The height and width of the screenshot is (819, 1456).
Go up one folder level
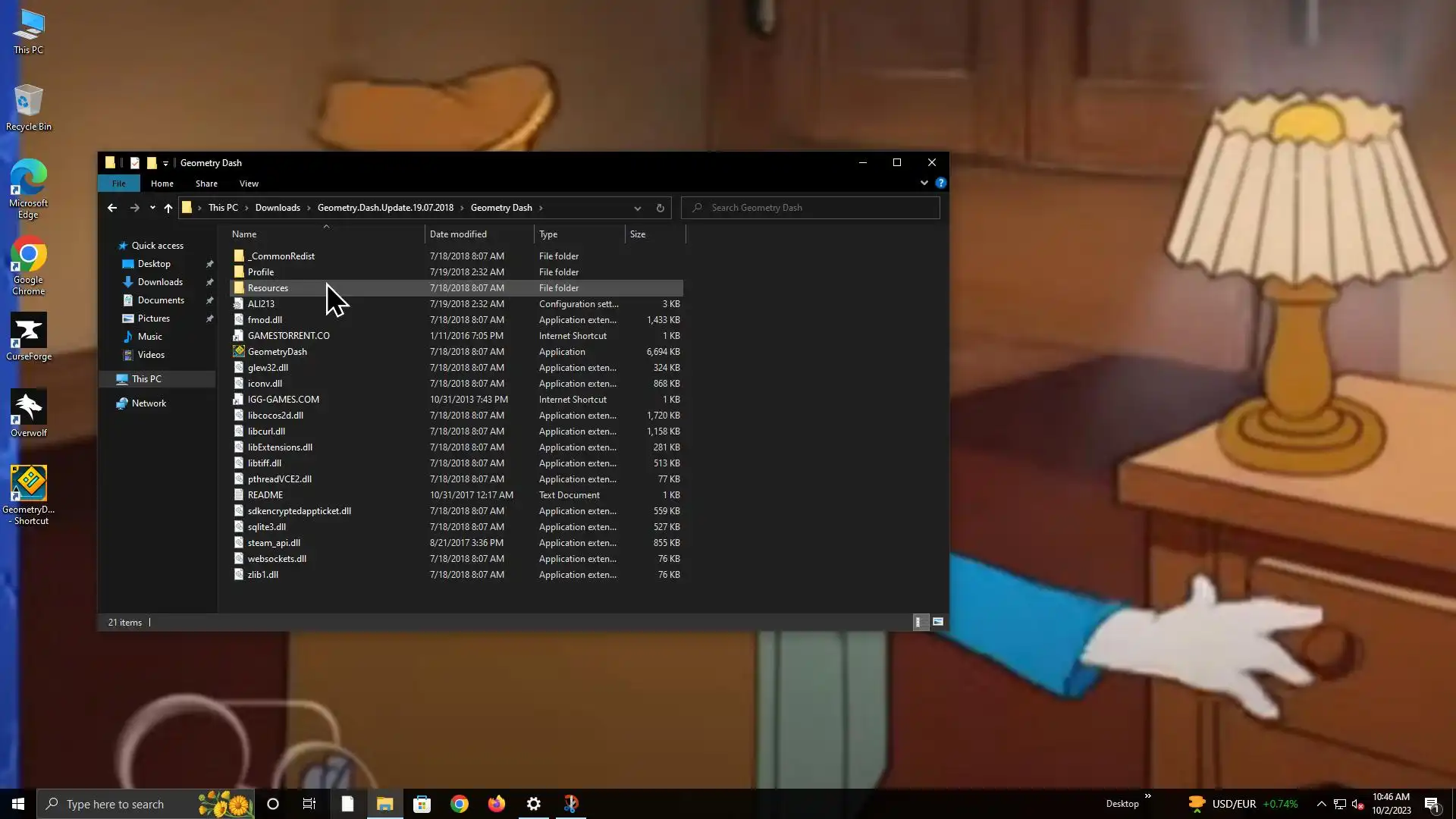point(168,208)
